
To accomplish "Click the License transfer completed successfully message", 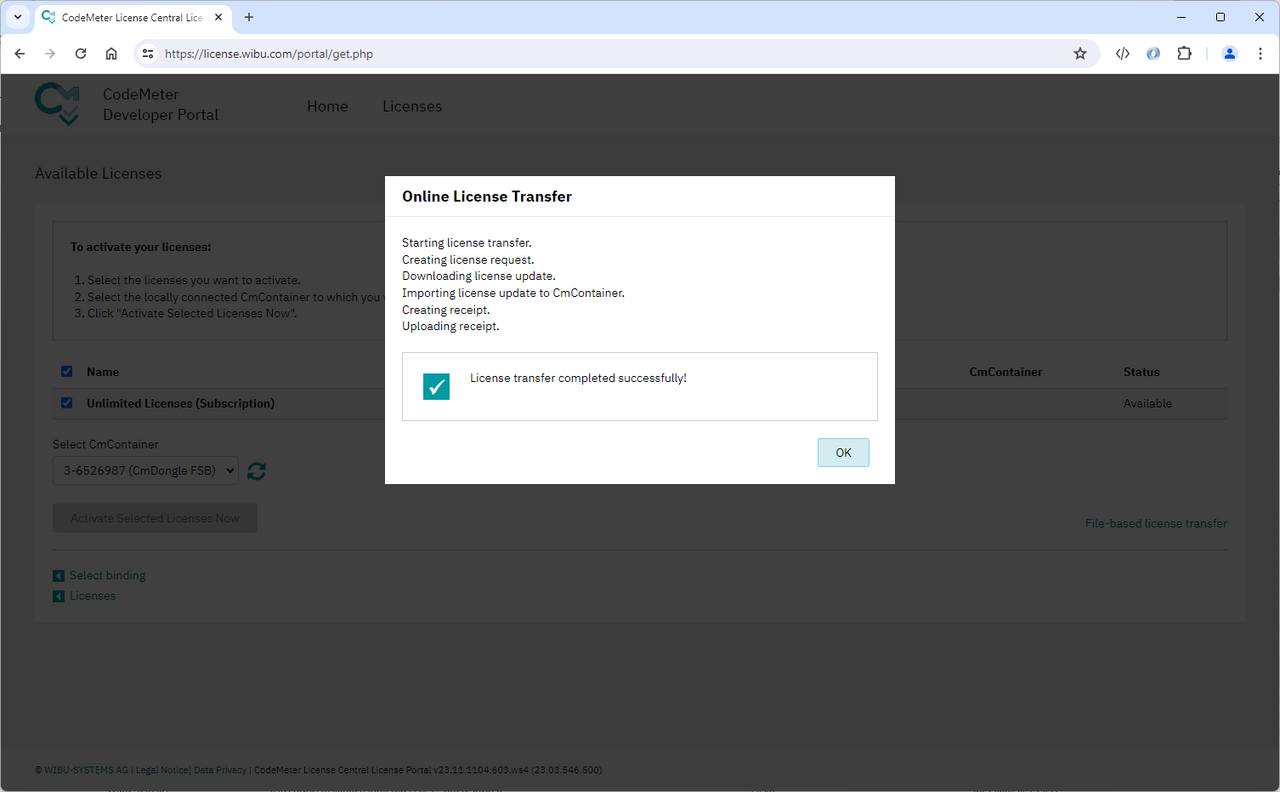I will click(578, 378).
